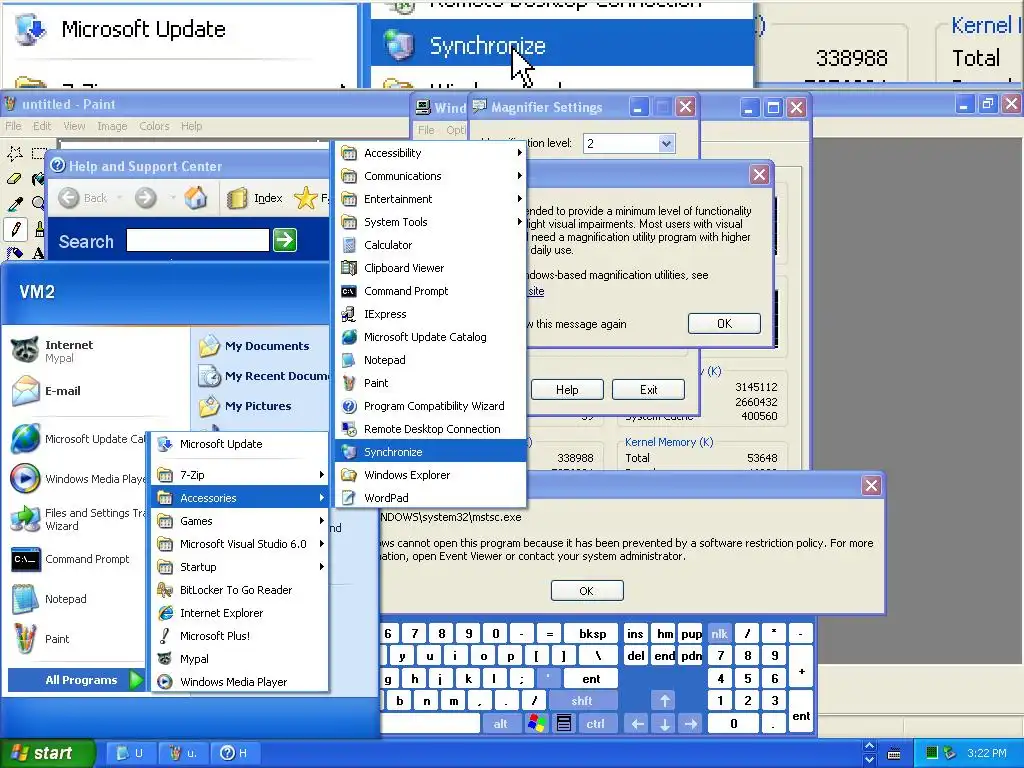Open Remote Desktop Connection entry
1024x768 pixels.
pos(431,429)
